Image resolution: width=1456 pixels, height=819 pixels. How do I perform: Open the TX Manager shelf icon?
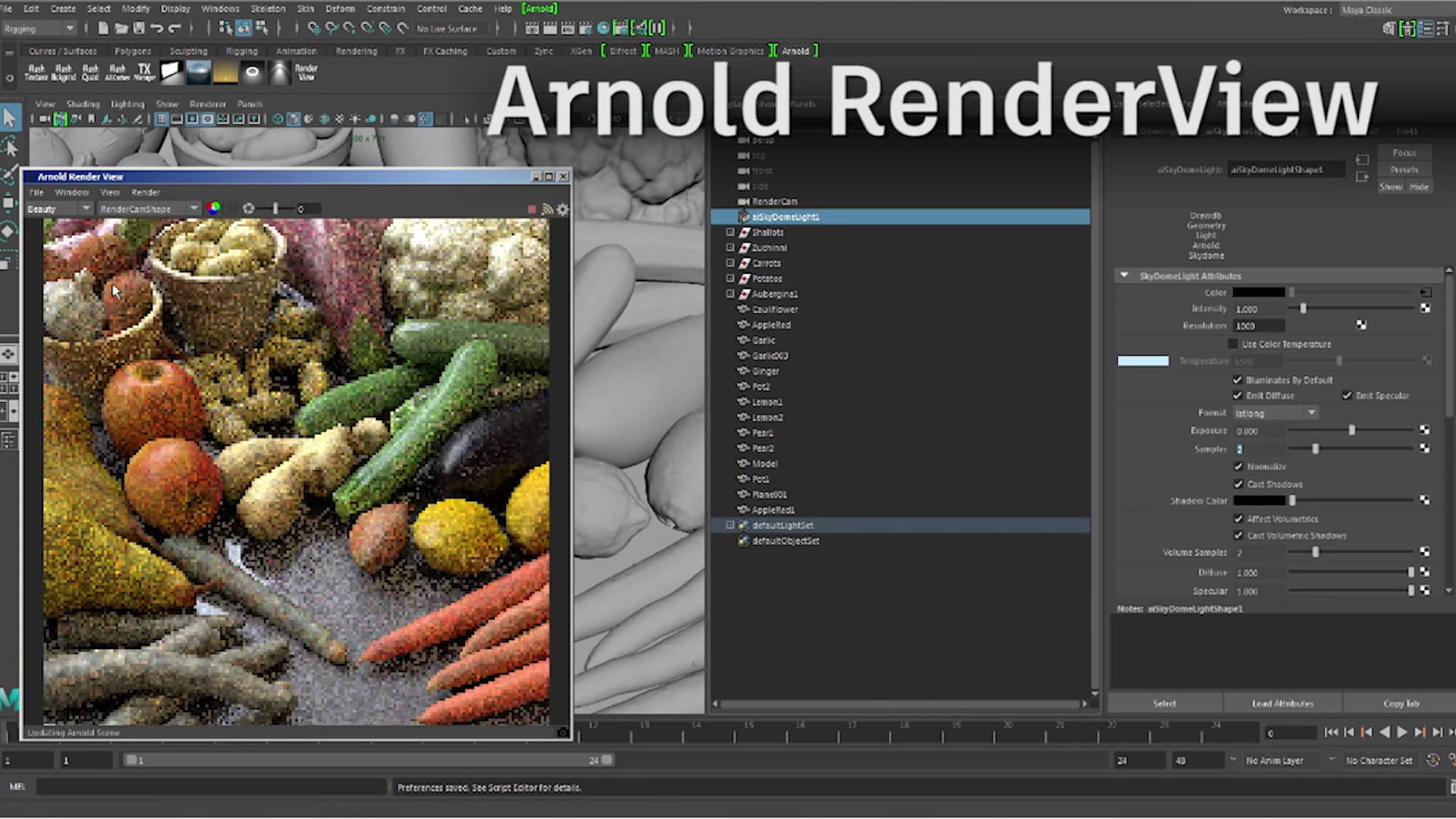pos(144,73)
